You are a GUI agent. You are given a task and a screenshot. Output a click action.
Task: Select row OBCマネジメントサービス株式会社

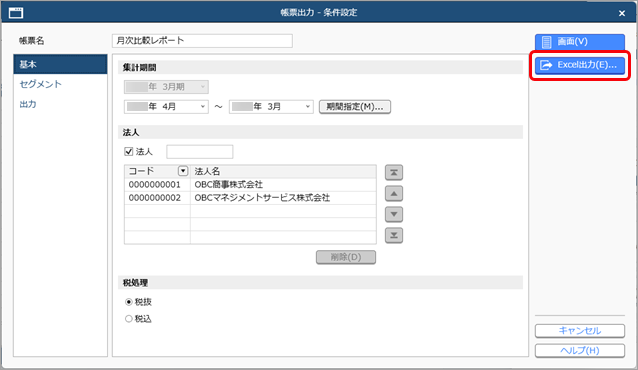pyautogui.click(x=250, y=198)
